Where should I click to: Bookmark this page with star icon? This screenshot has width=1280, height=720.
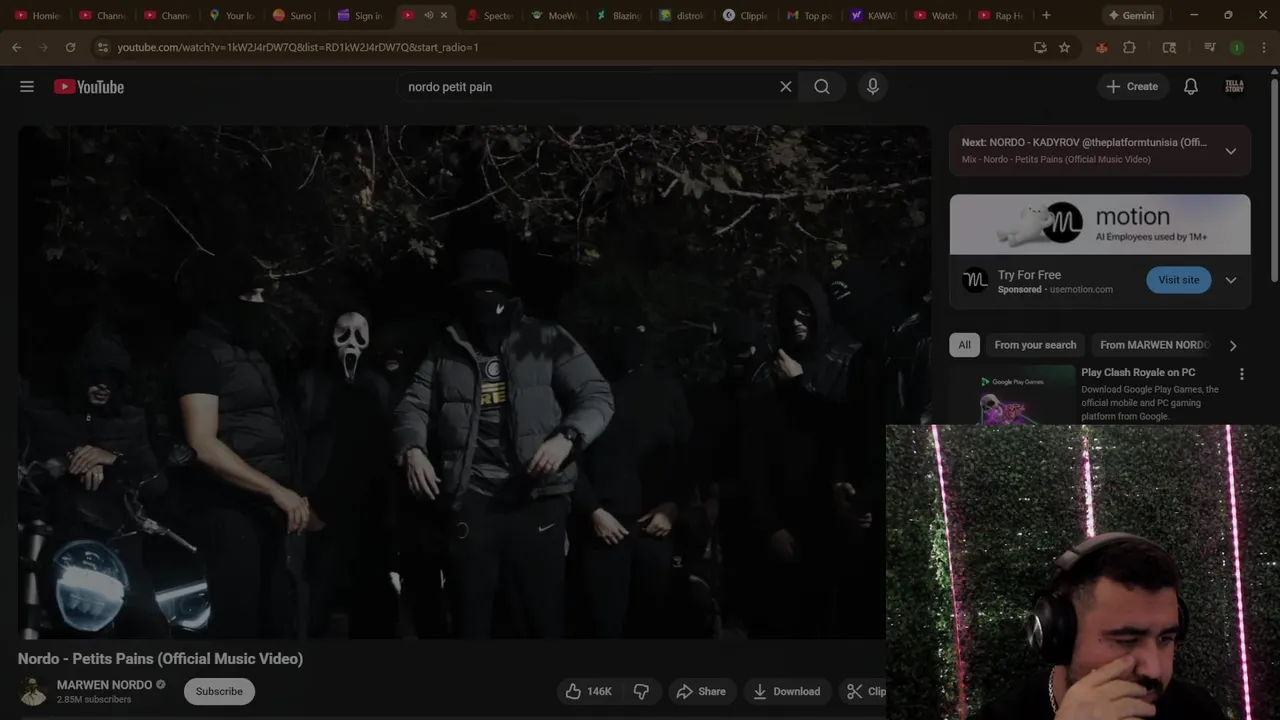1064,47
